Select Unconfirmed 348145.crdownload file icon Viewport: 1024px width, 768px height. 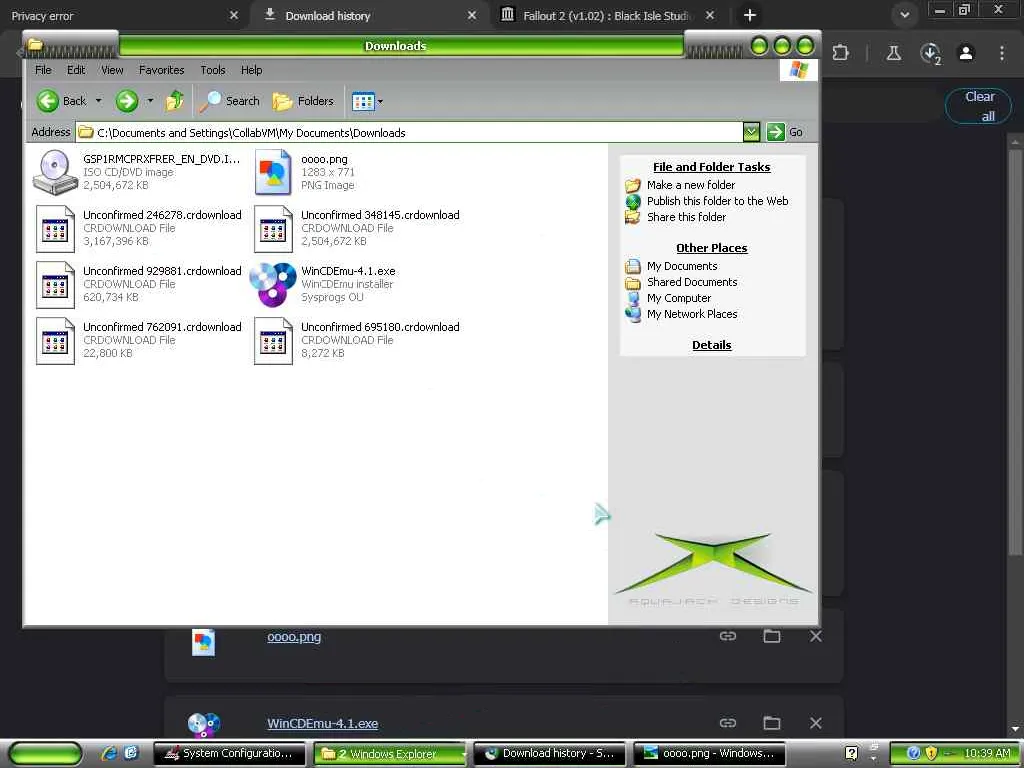tap(273, 229)
